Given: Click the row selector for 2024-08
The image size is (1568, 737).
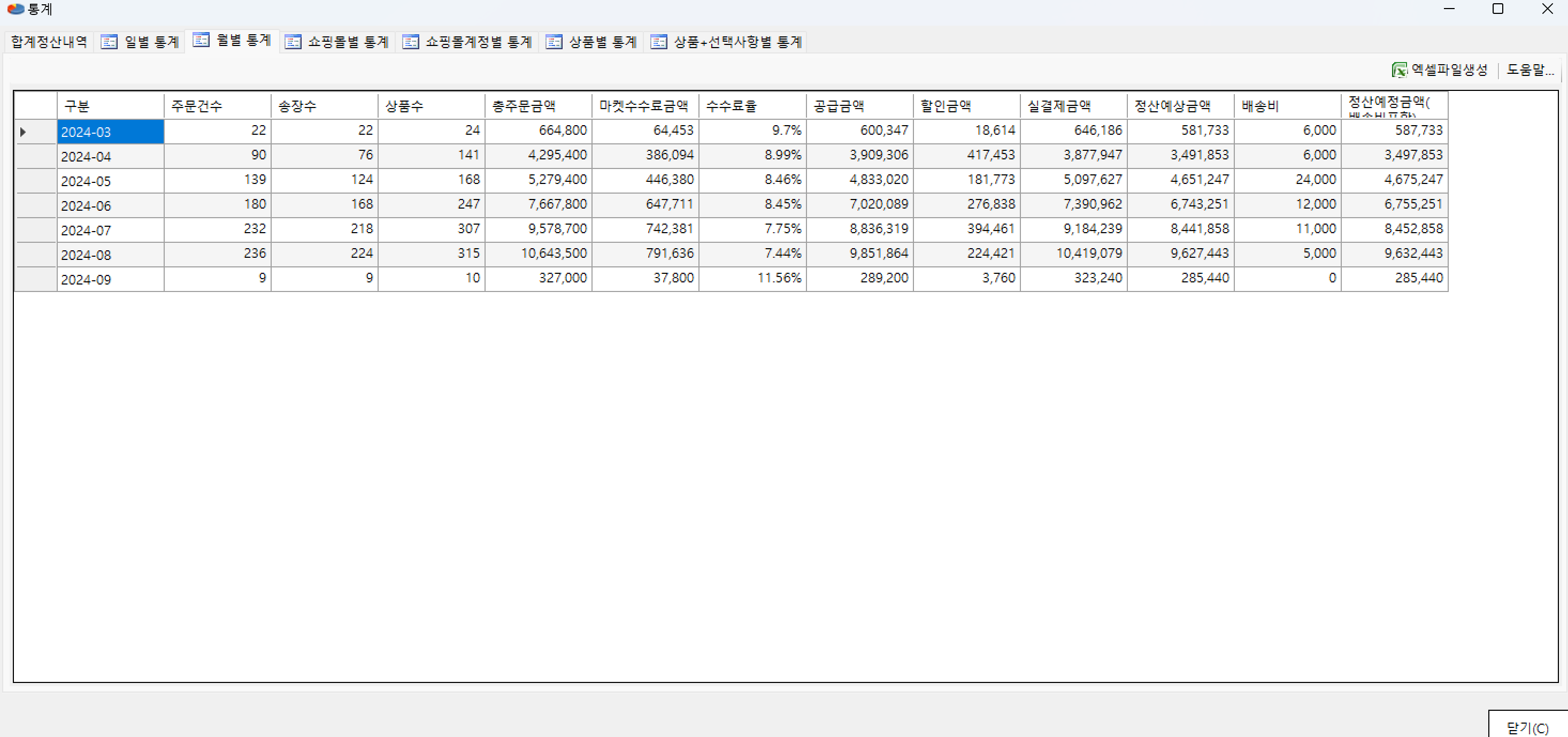Looking at the screenshot, I should 35,255.
